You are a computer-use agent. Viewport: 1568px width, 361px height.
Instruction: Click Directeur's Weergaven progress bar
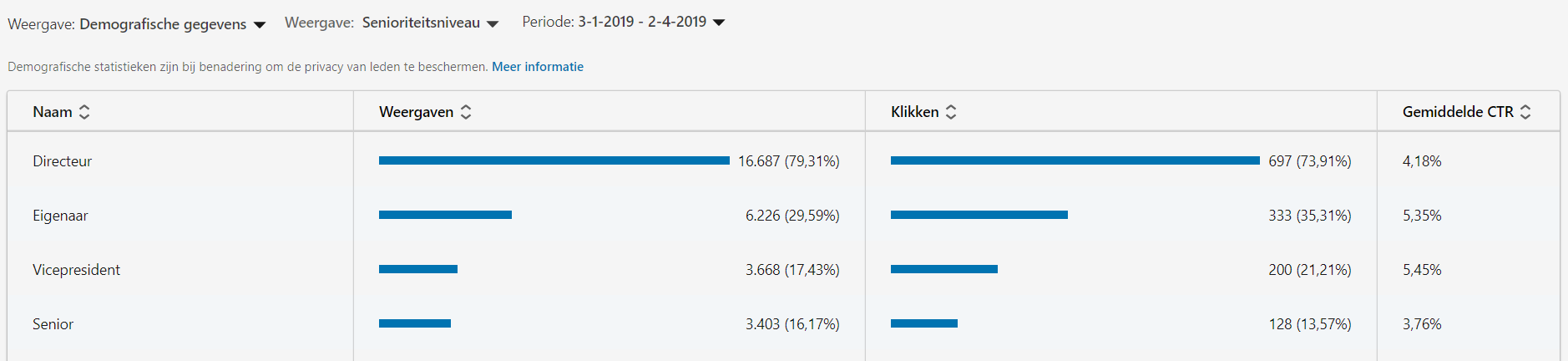click(554, 160)
